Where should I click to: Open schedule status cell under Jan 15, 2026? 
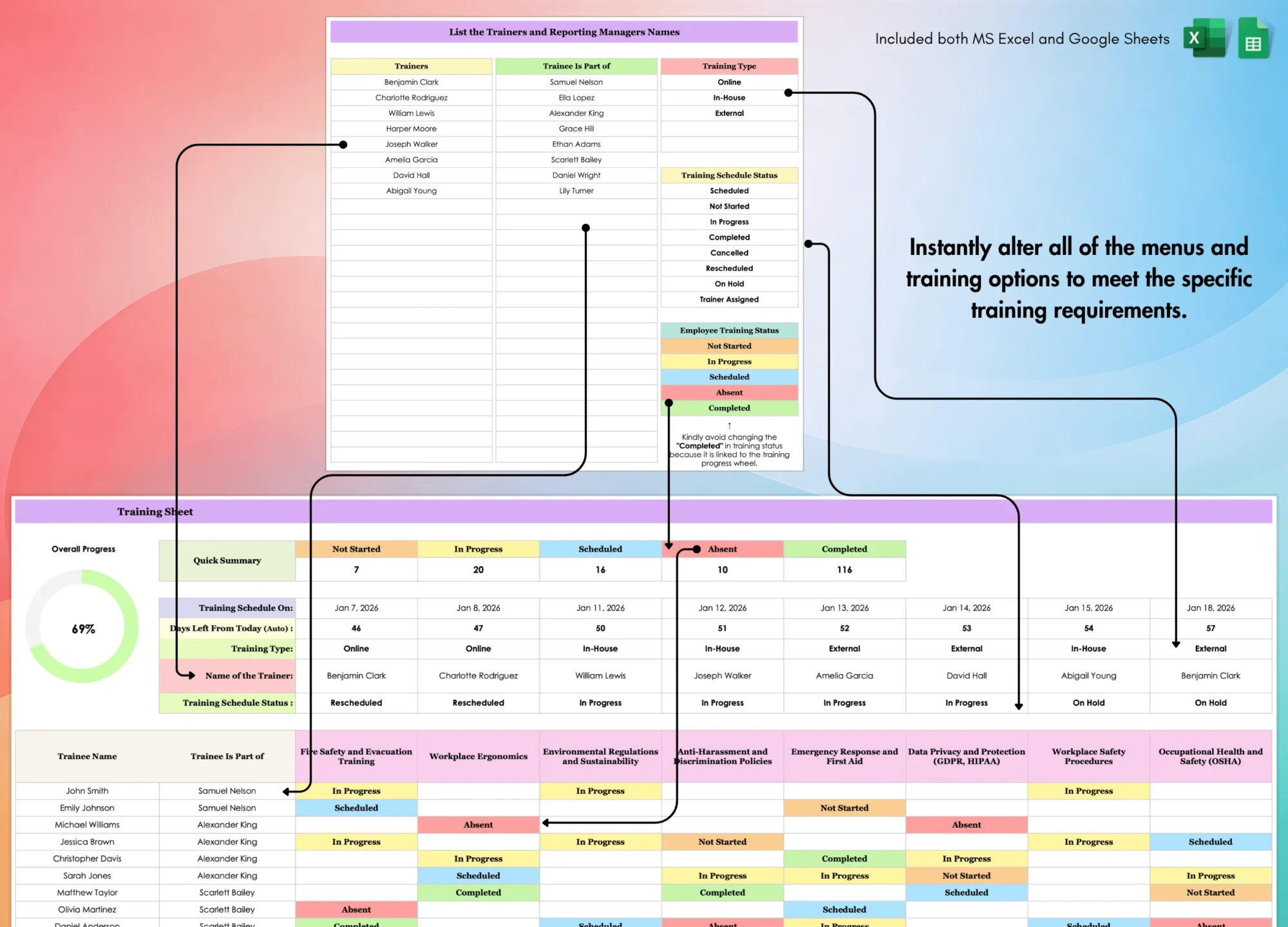(x=1088, y=703)
